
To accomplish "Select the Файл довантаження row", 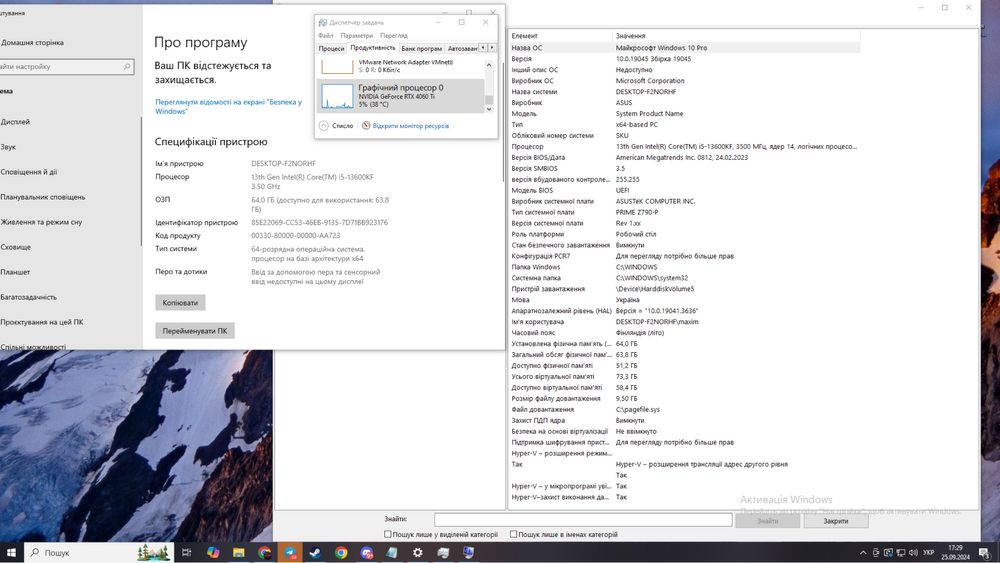I will click(684, 409).
